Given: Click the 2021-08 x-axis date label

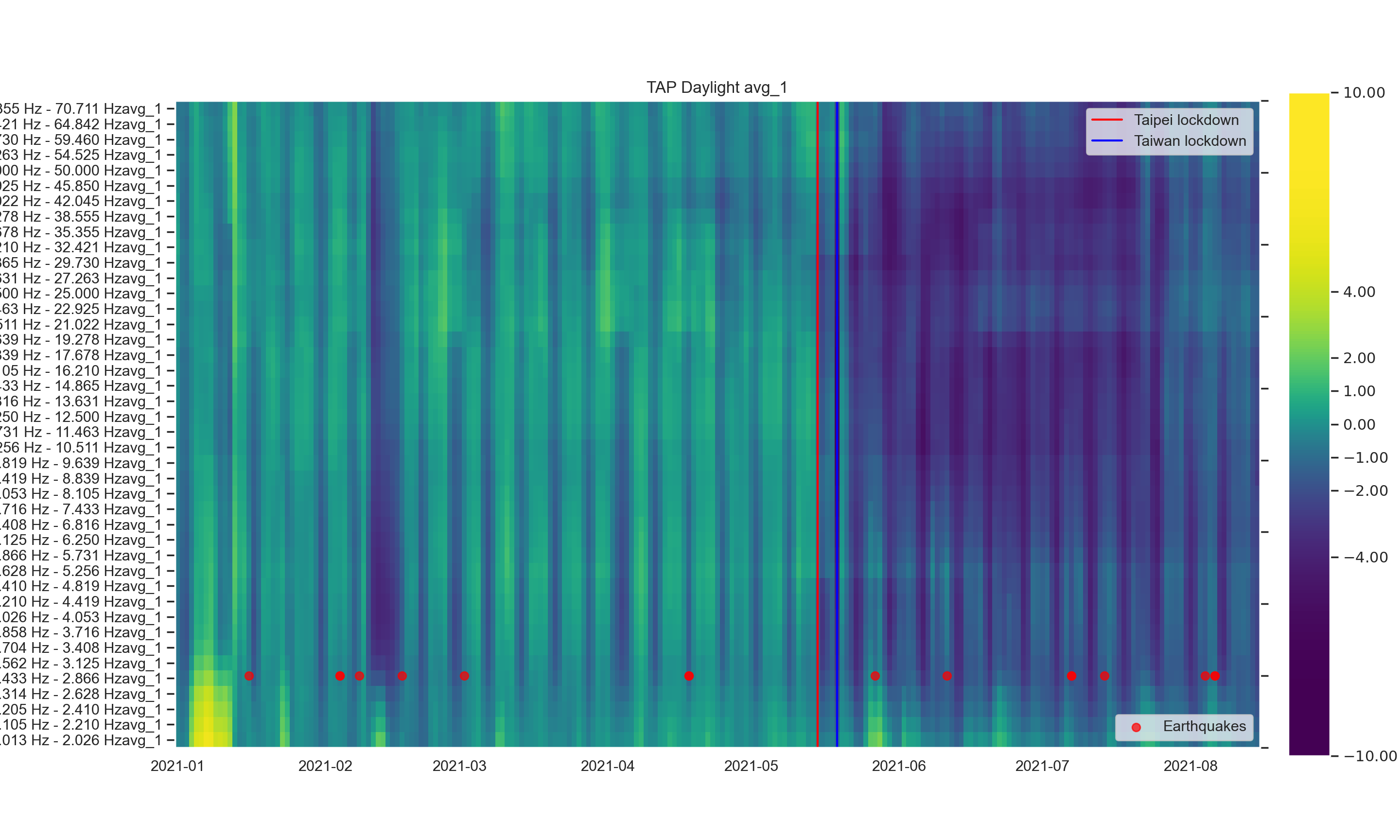Looking at the screenshot, I should tap(1190, 767).
